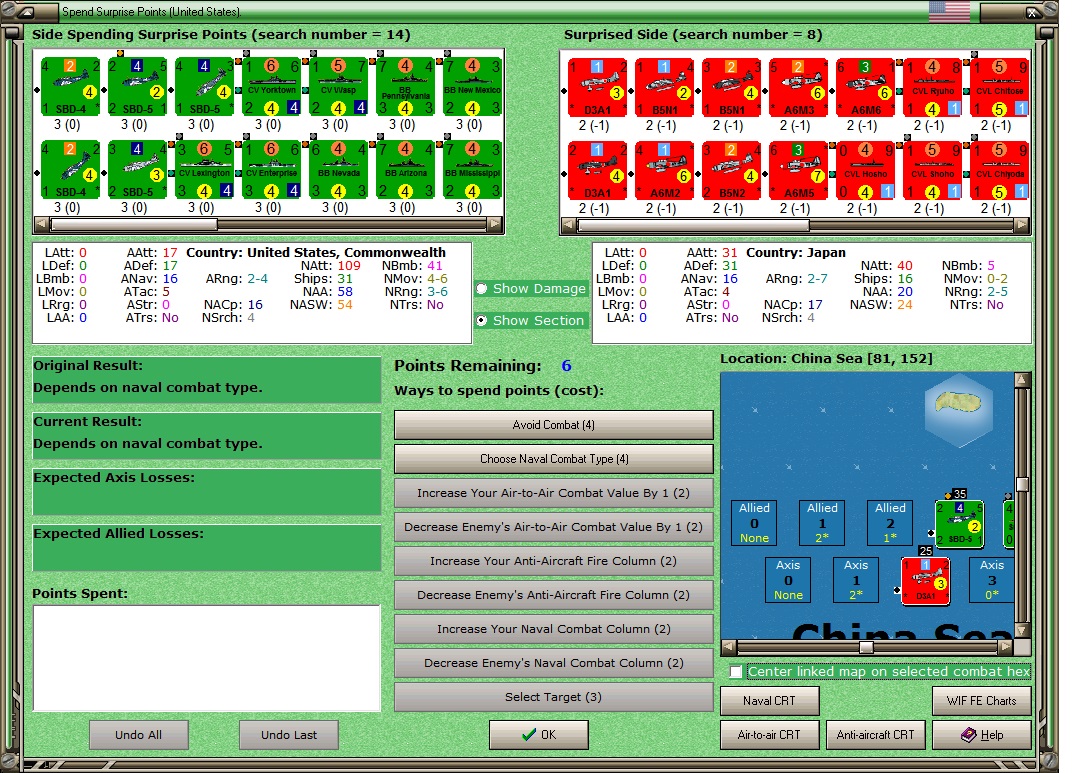
Task: Select the B5N2 bomber counter
Action: pyautogui.click(x=731, y=170)
